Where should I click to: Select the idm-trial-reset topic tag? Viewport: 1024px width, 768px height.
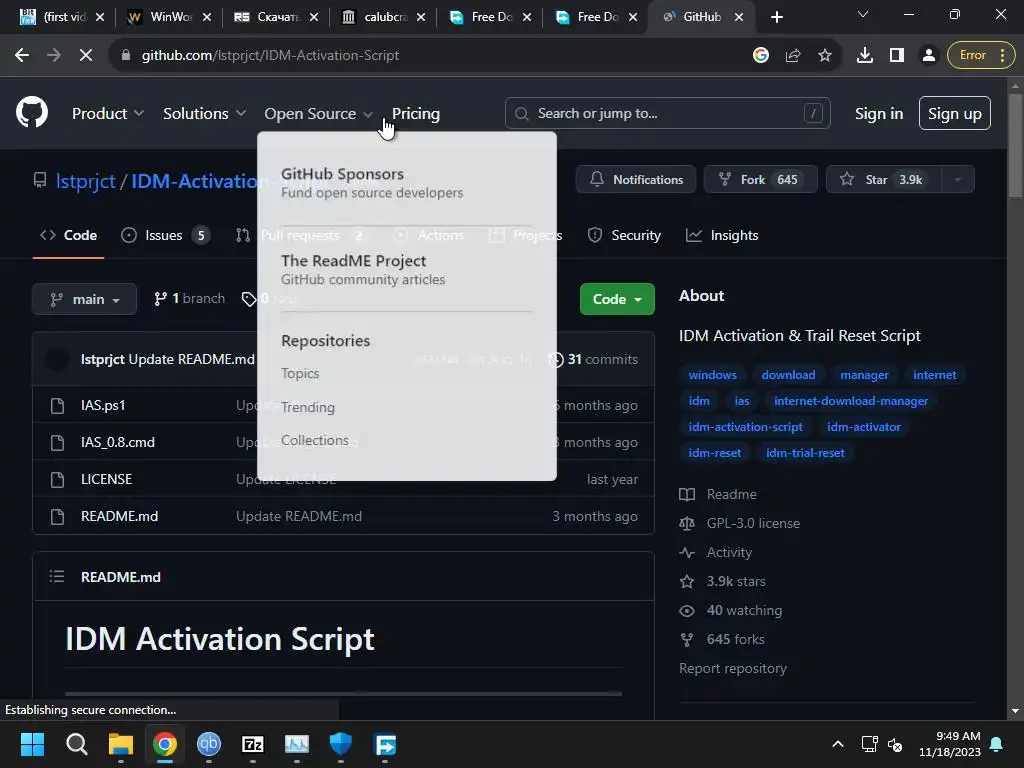click(x=805, y=453)
